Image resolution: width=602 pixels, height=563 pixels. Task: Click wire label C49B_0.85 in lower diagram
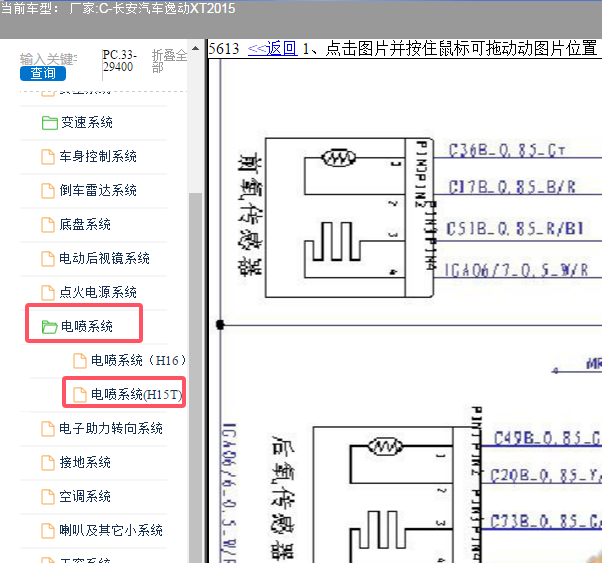(x=547, y=438)
